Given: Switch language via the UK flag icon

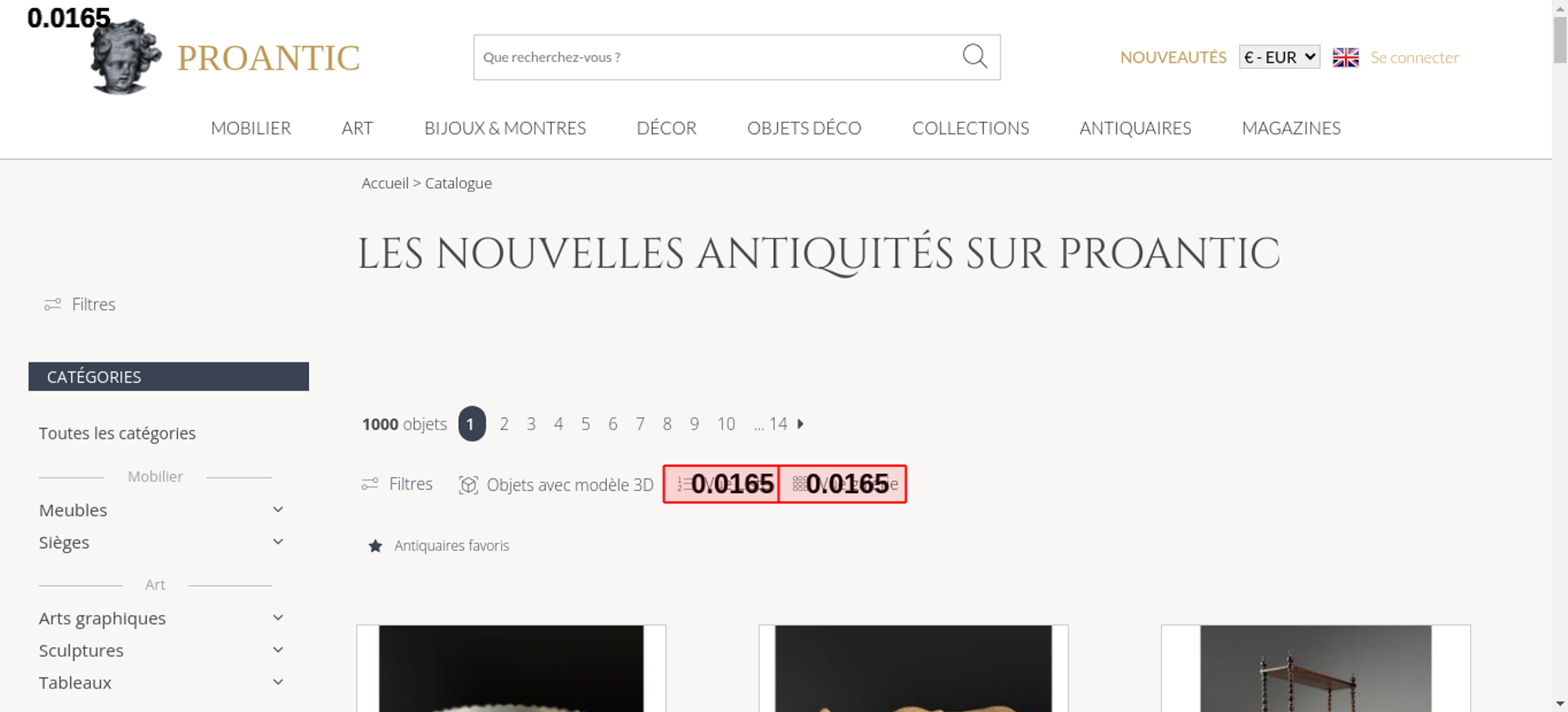Looking at the screenshot, I should point(1345,57).
